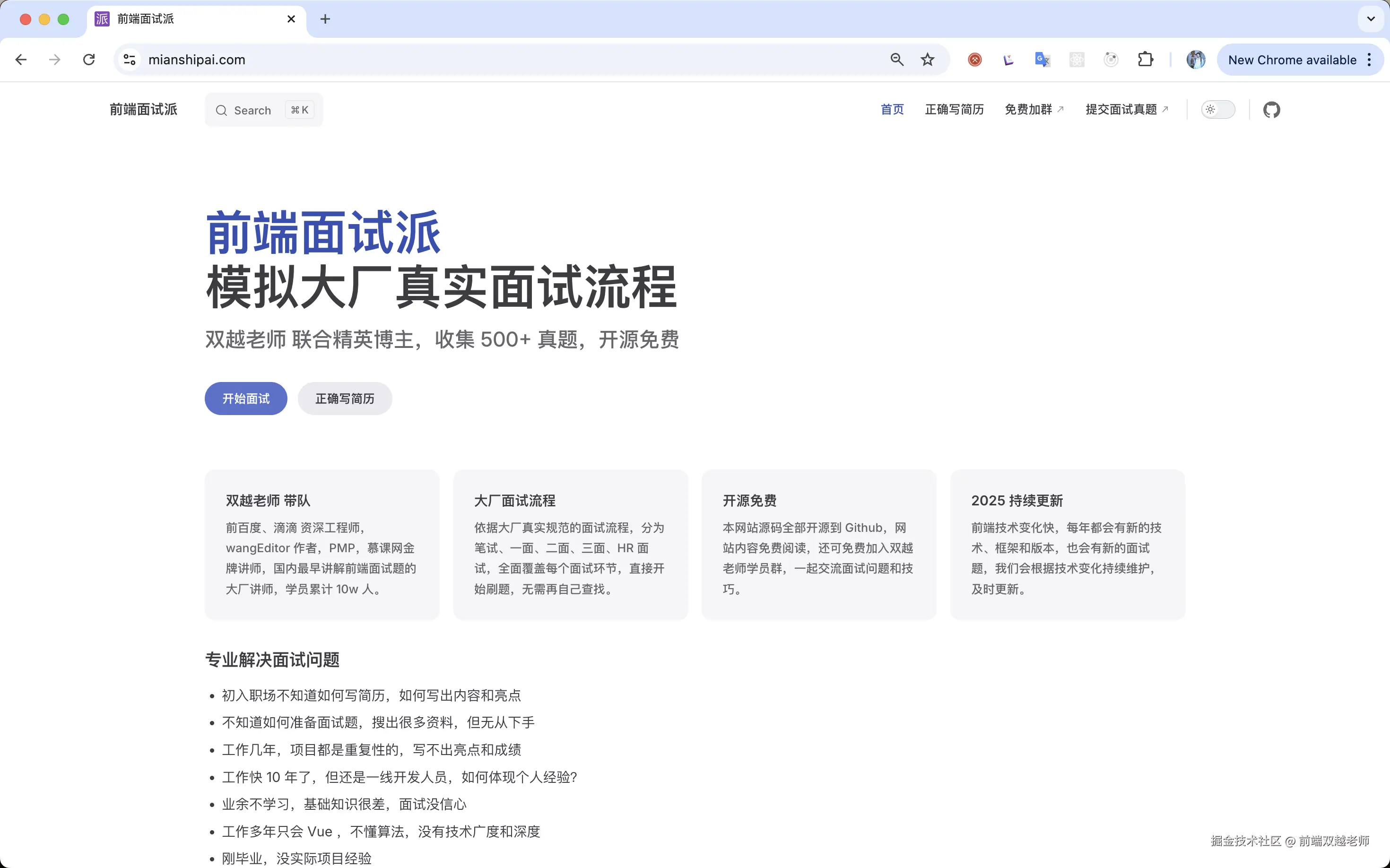Screen dimensions: 1390x868
Task: Click the site information icon in address bar
Action: click(129, 59)
